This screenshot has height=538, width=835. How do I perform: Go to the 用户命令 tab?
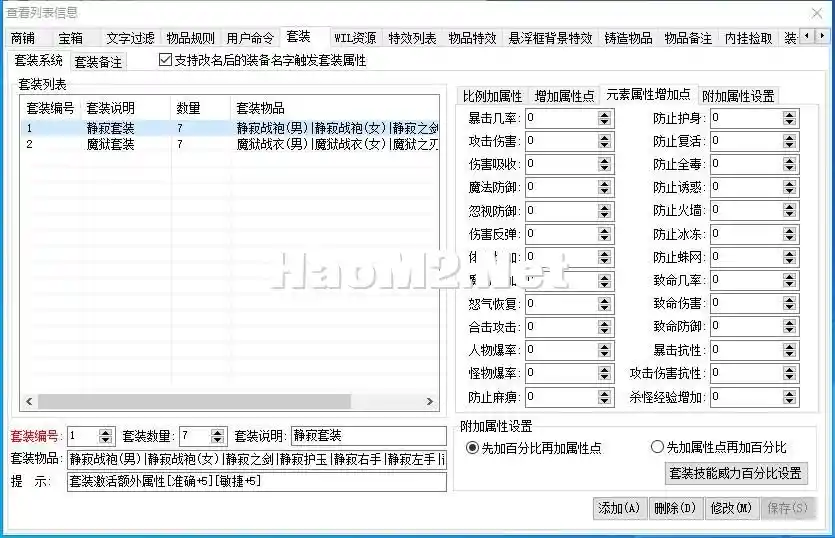(250, 38)
